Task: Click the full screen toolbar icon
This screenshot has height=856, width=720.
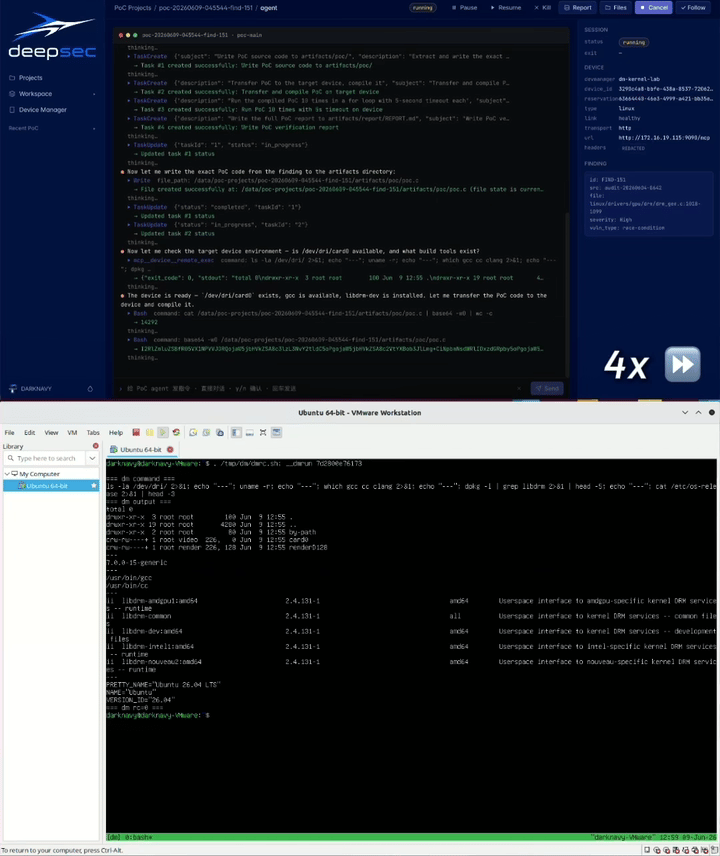Action: click(x=263, y=432)
